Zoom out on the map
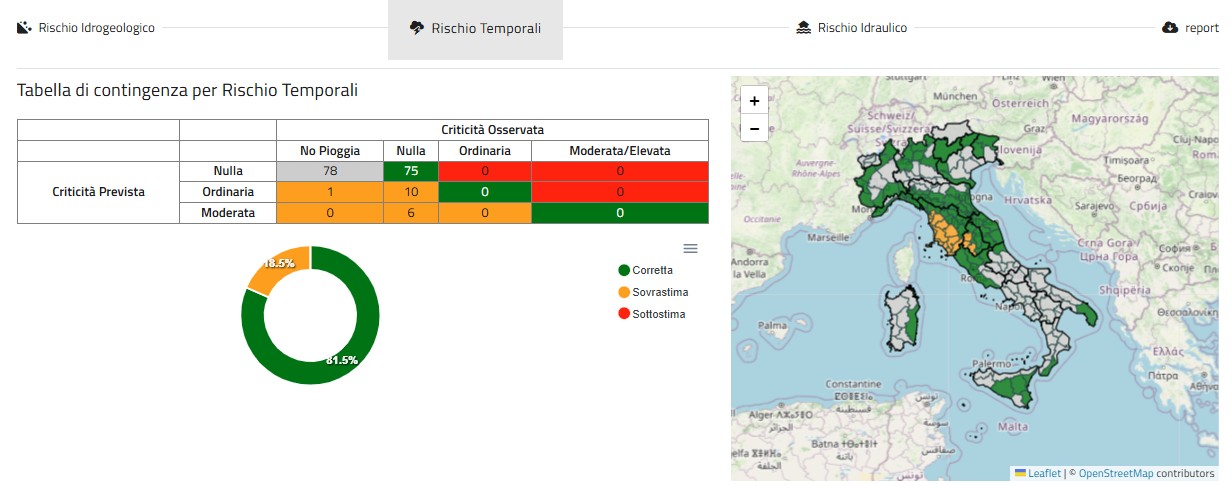The image size is (1232, 486). (x=754, y=128)
